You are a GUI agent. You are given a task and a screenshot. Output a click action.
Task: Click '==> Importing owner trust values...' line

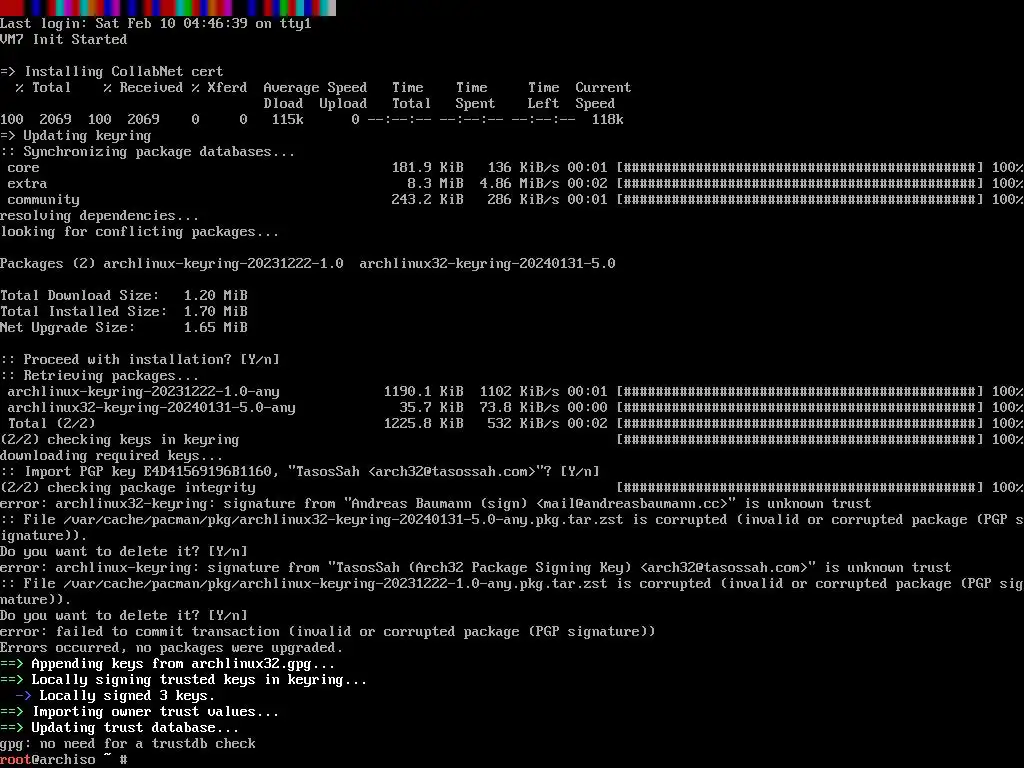coord(140,712)
